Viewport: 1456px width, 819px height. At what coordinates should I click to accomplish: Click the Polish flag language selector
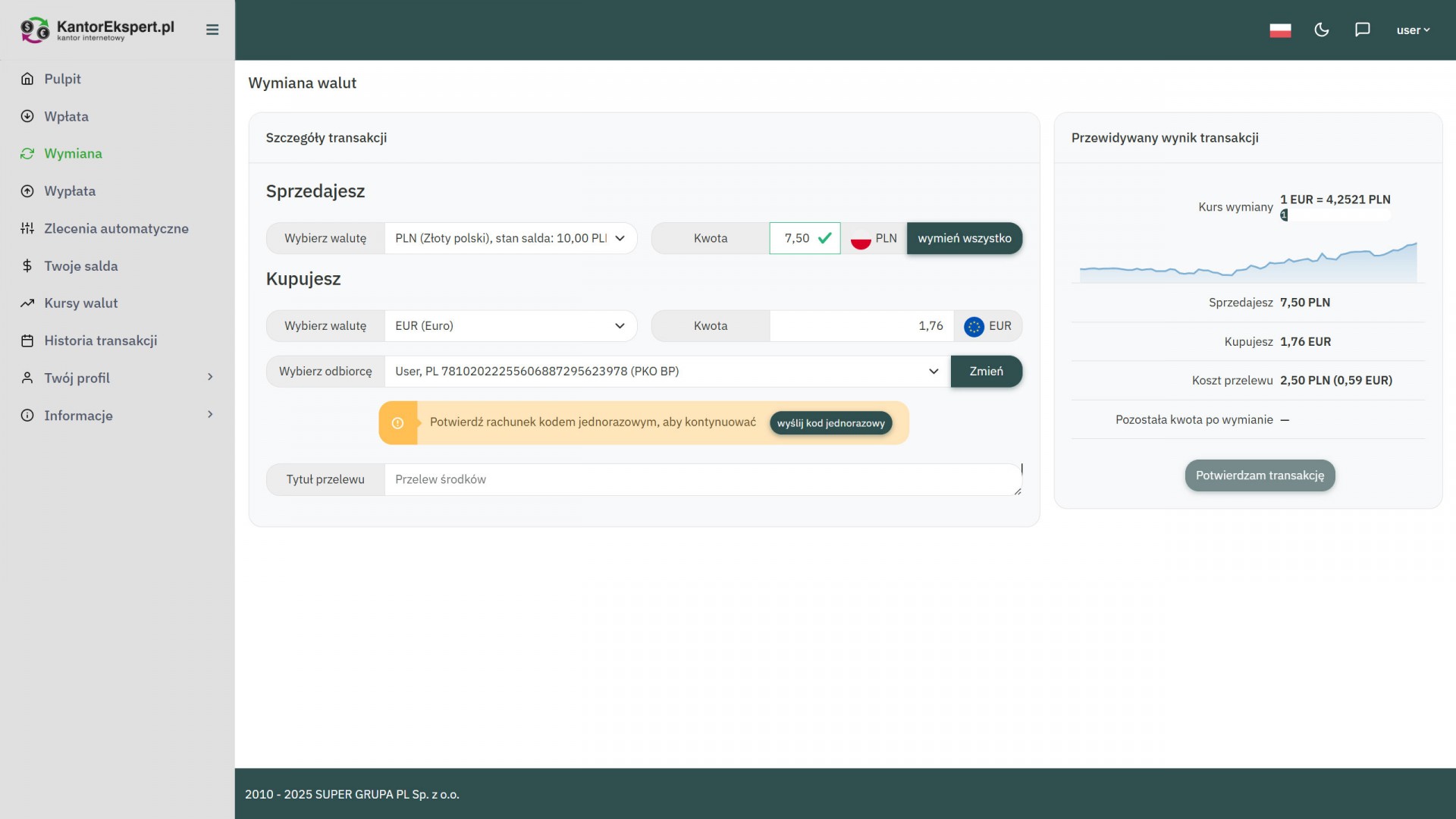coord(1280,30)
